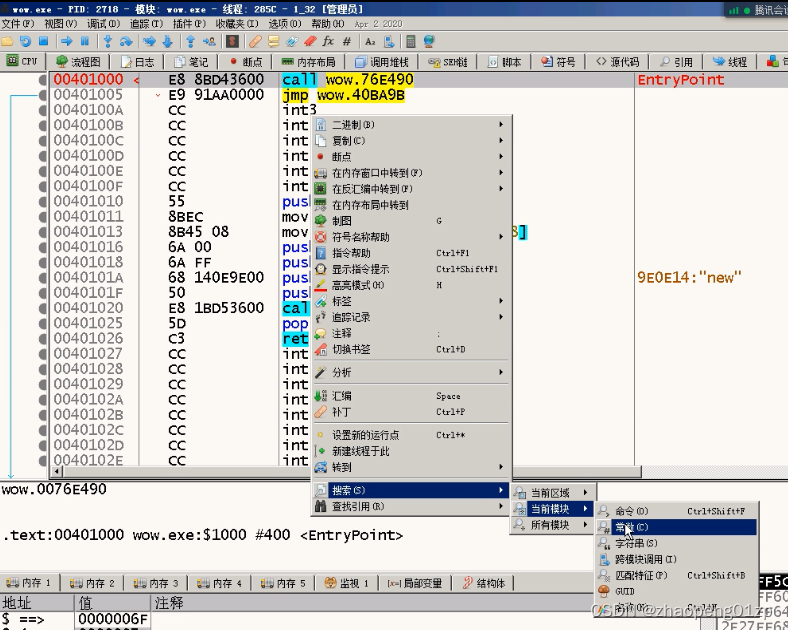Open the 源代码 source tab
The image size is (788, 630).
618,62
